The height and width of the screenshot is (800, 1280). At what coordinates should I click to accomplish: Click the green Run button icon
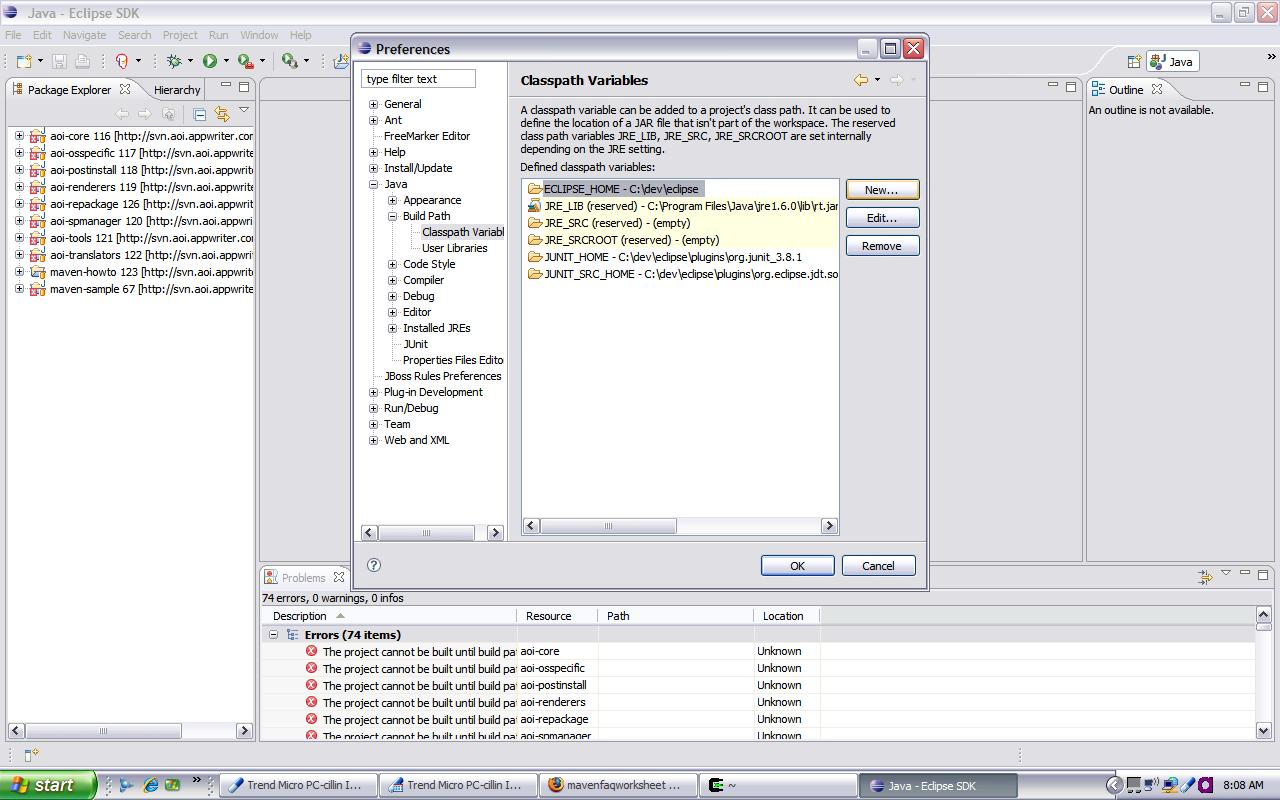210,61
